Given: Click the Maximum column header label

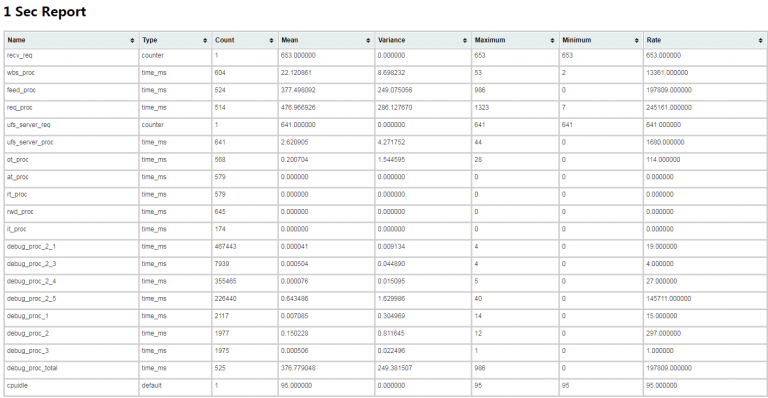Looking at the screenshot, I should pos(490,40).
